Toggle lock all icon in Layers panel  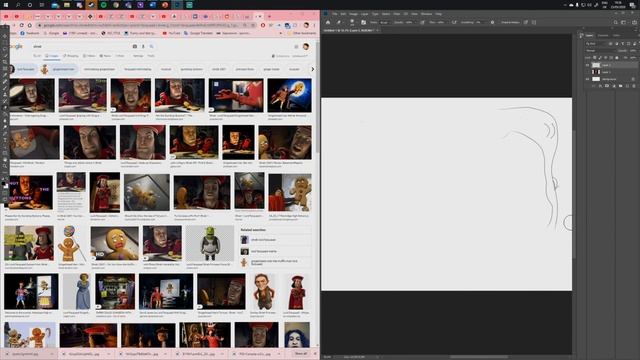coord(617,58)
